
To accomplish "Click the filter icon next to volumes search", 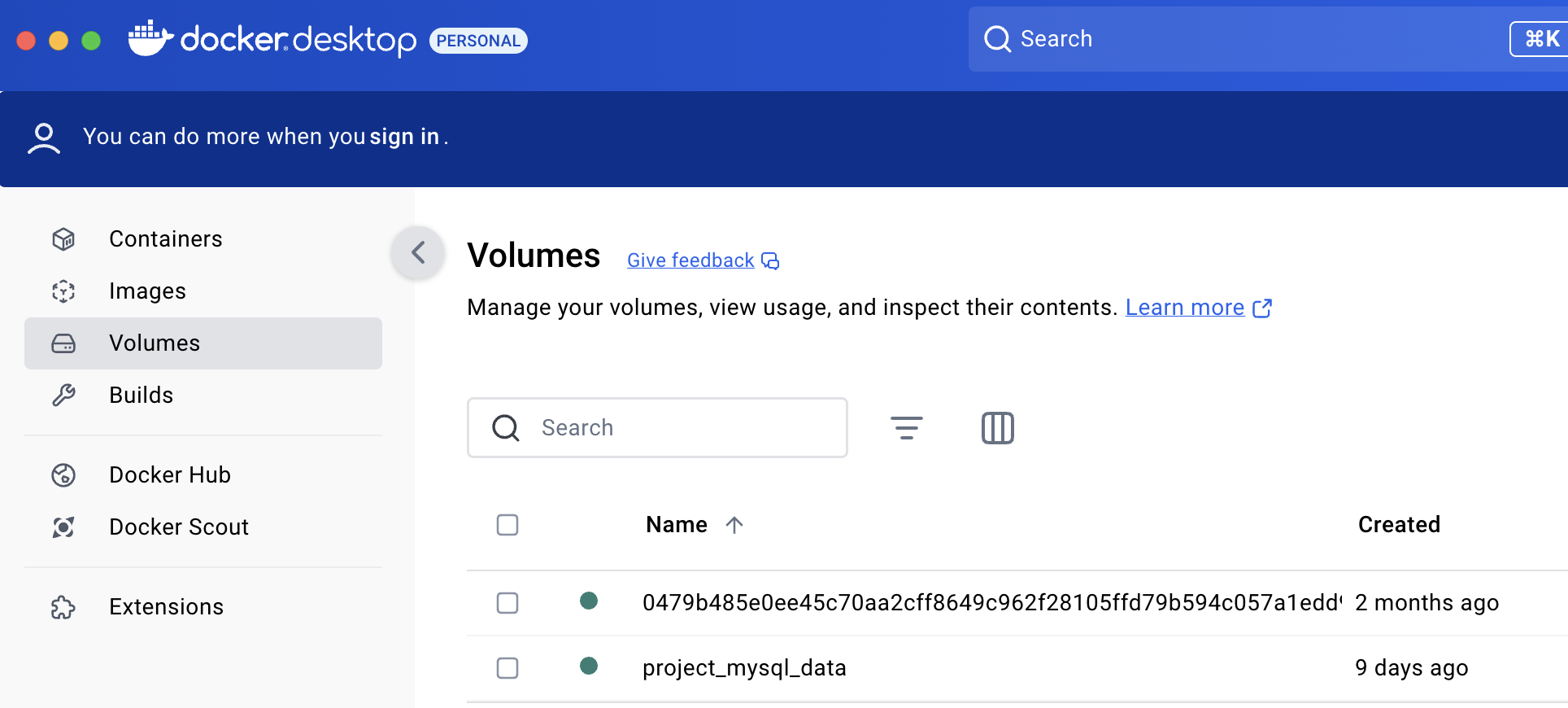I will pyautogui.click(x=907, y=428).
